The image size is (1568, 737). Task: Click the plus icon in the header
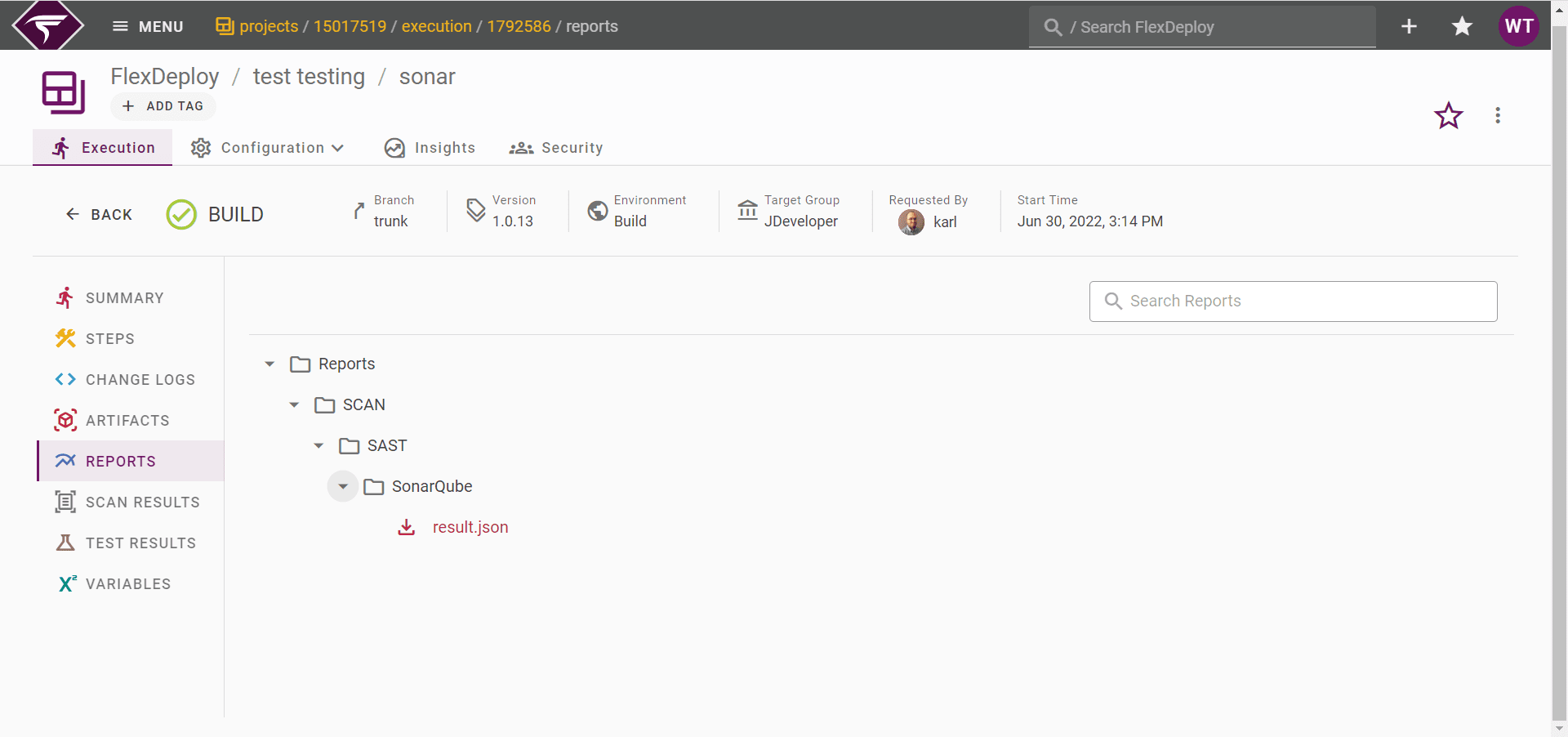click(x=1409, y=26)
